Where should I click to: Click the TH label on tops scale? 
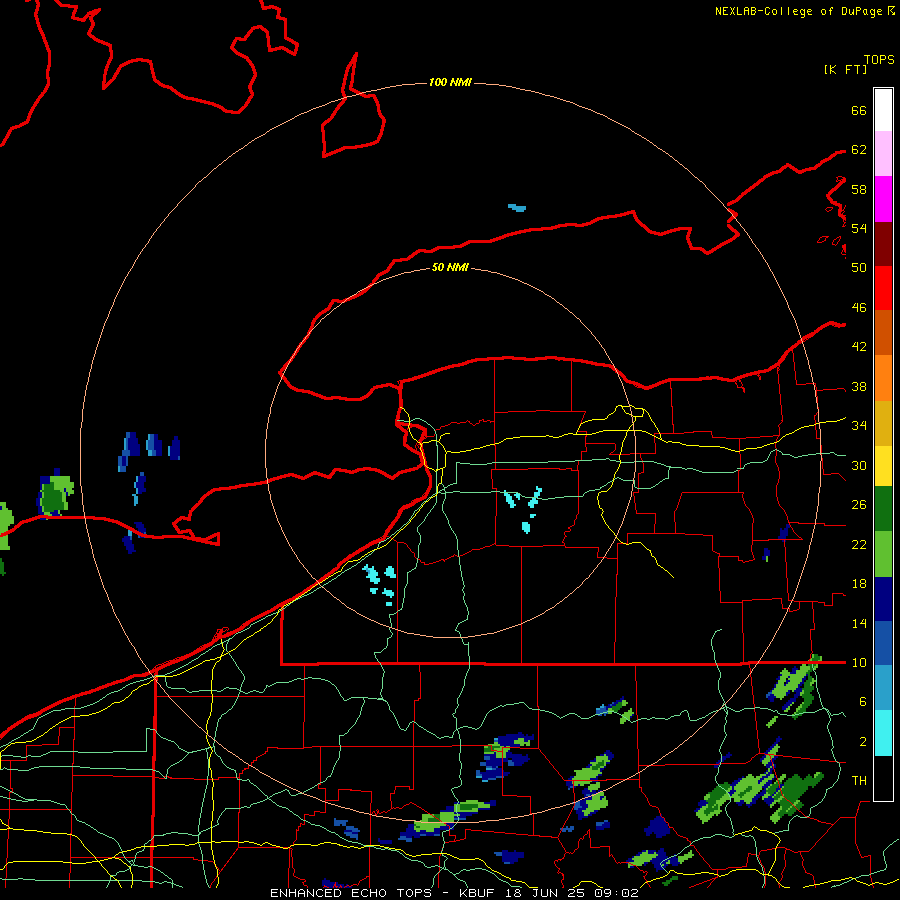859,780
